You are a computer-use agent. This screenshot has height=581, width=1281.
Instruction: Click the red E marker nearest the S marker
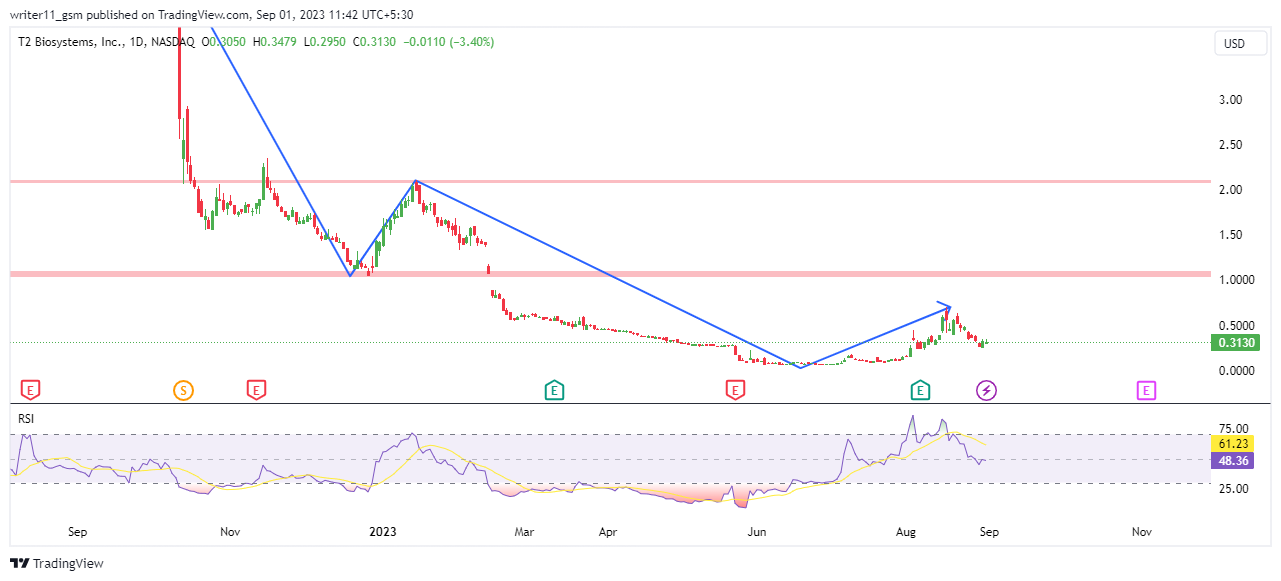[256, 390]
